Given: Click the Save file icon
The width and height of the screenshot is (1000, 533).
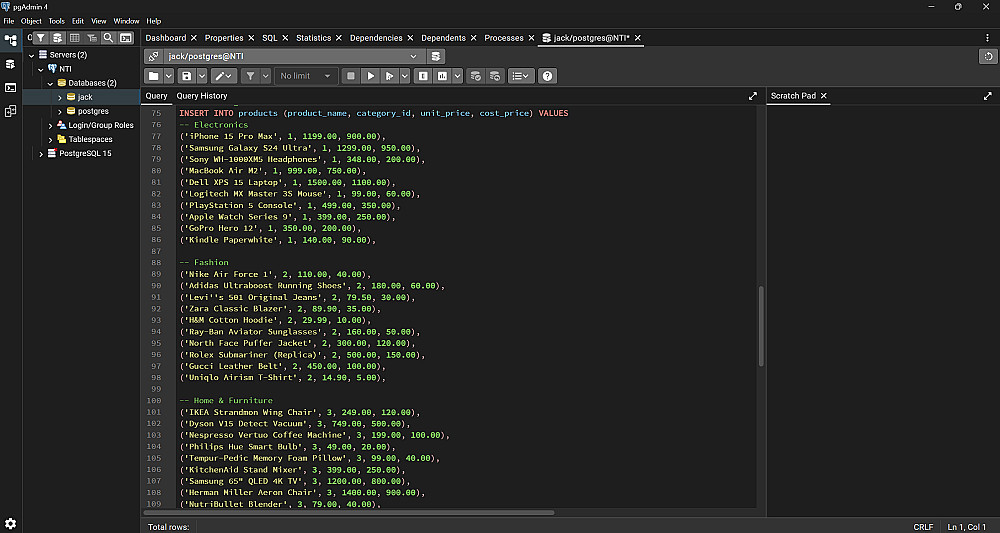Looking at the screenshot, I should click(x=186, y=76).
